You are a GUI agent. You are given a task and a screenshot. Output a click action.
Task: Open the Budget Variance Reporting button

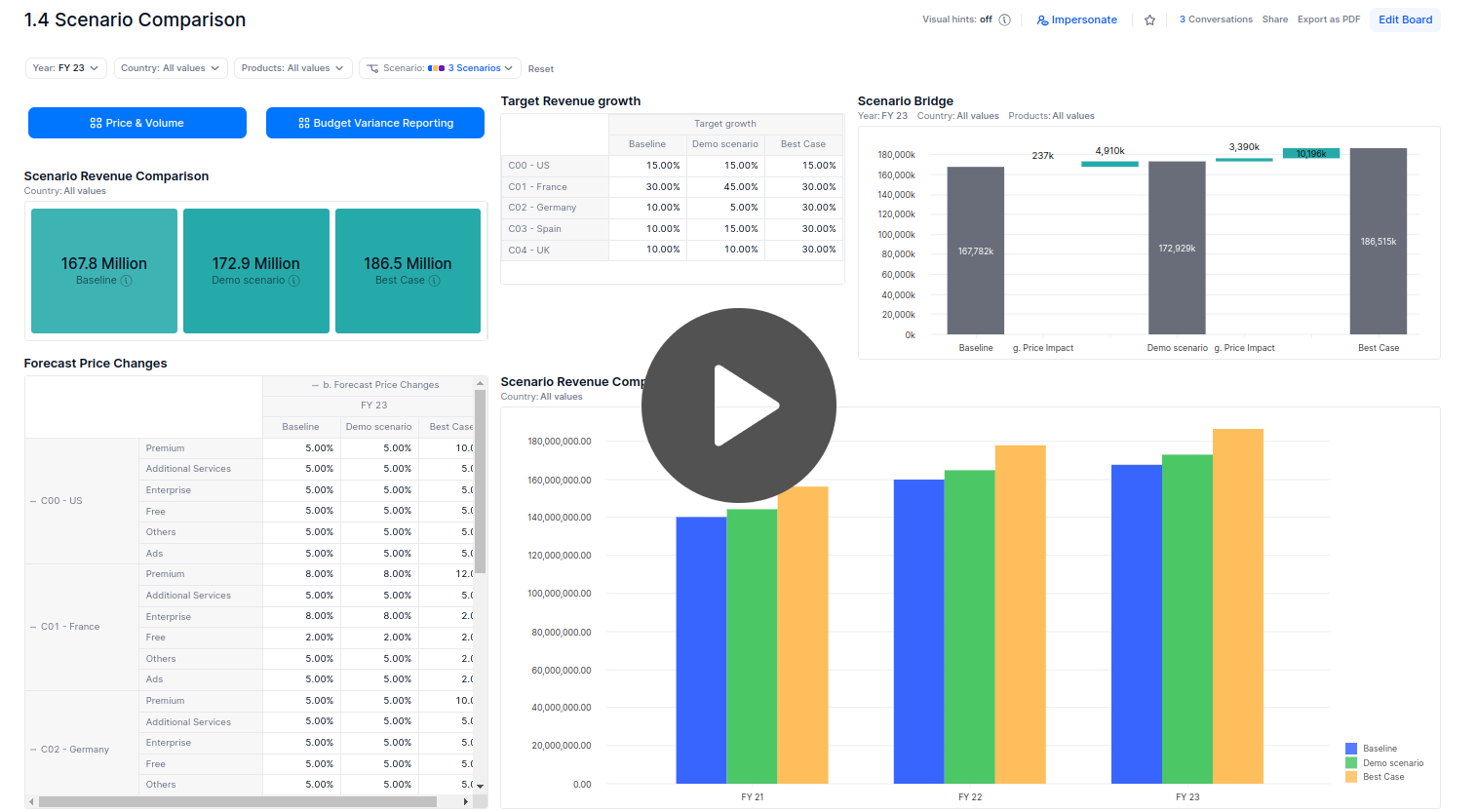(x=375, y=123)
